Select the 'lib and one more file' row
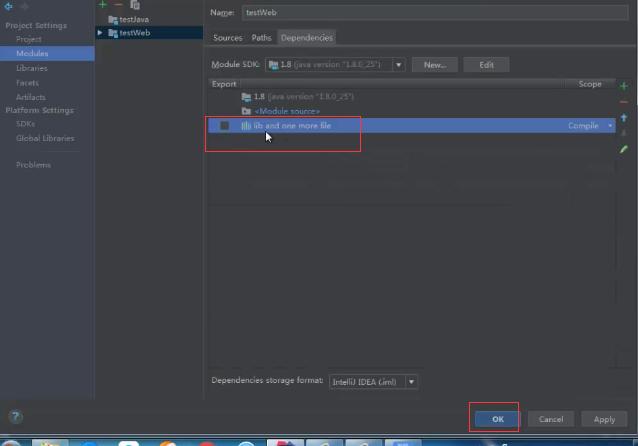 click(x=412, y=126)
